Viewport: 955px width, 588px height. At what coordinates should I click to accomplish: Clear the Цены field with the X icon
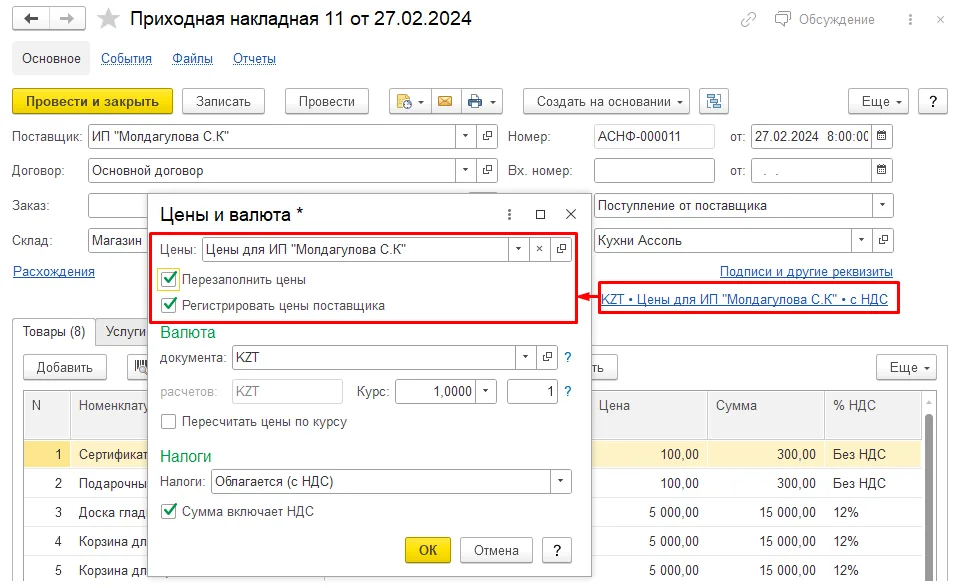[x=540, y=249]
